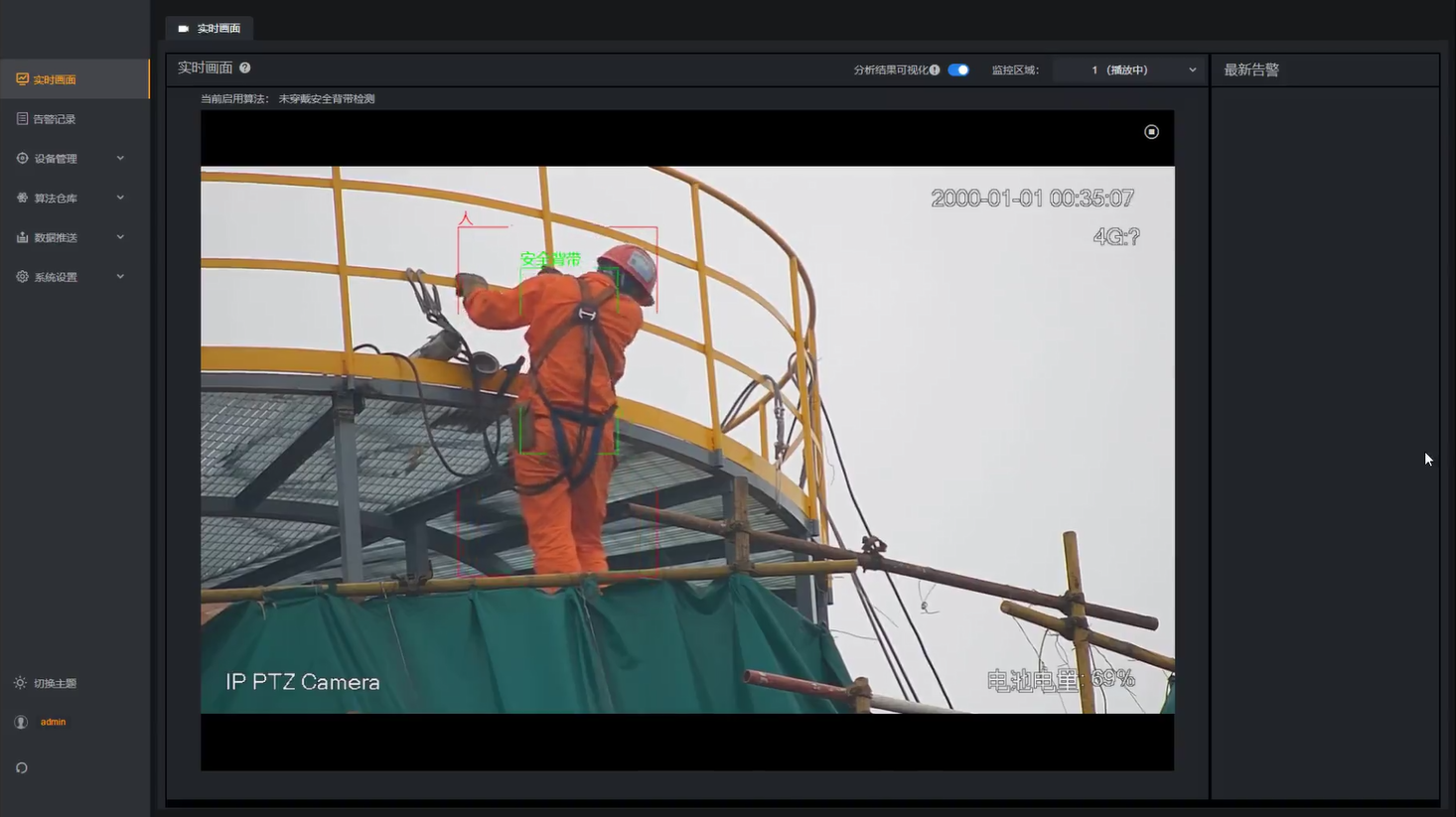Click the refresh icon below admin
Image resolution: width=1456 pixels, height=817 pixels.
[22, 767]
